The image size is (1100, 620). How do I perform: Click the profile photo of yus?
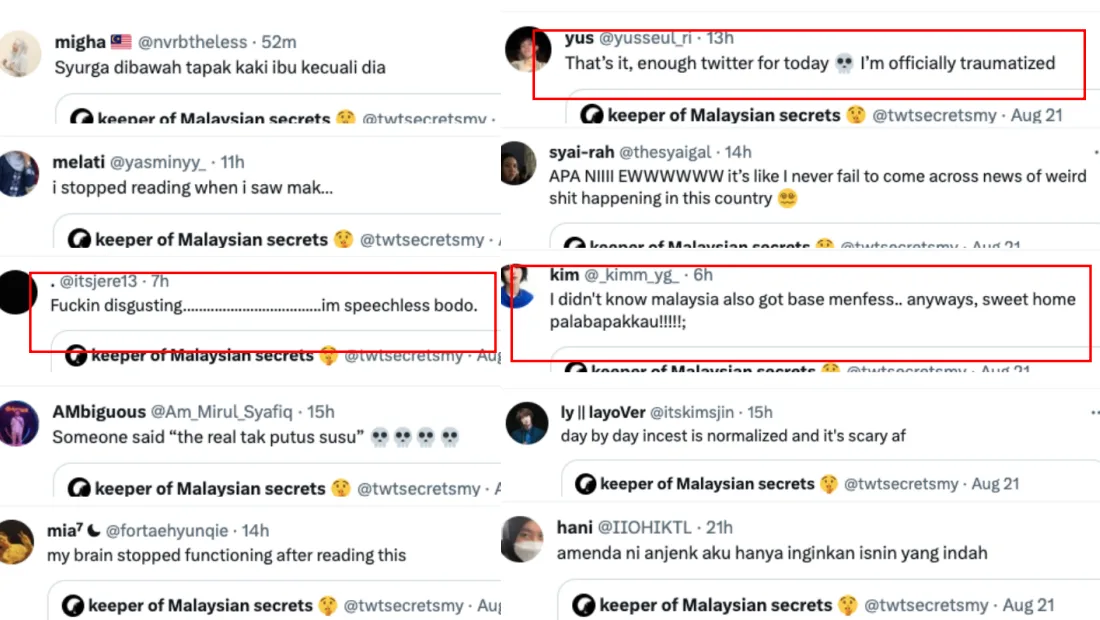point(524,50)
